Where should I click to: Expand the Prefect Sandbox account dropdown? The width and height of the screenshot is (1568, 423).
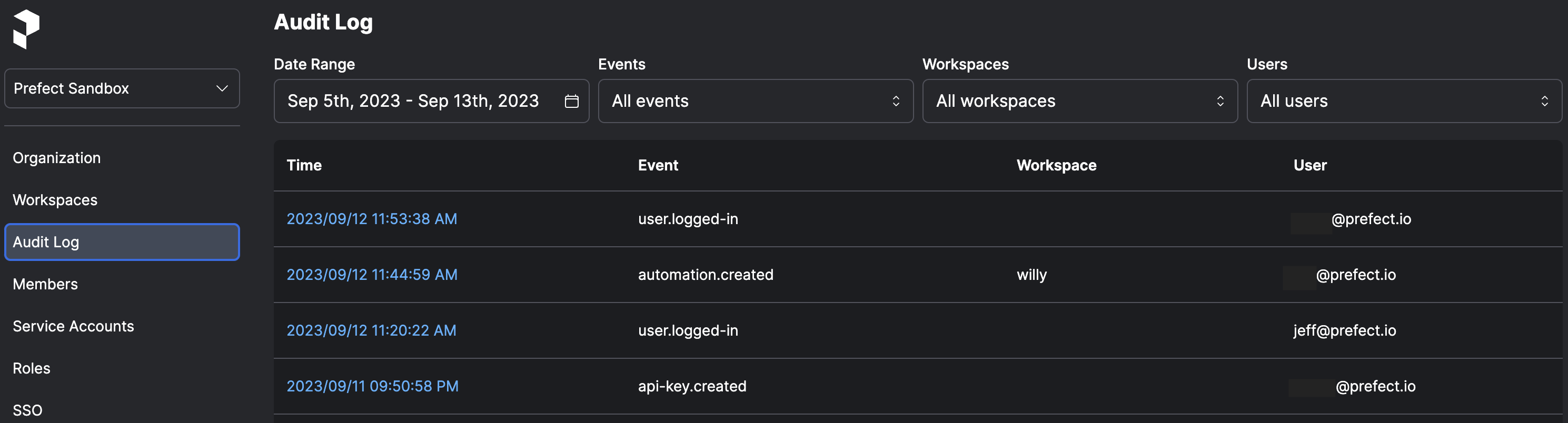(122, 88)
